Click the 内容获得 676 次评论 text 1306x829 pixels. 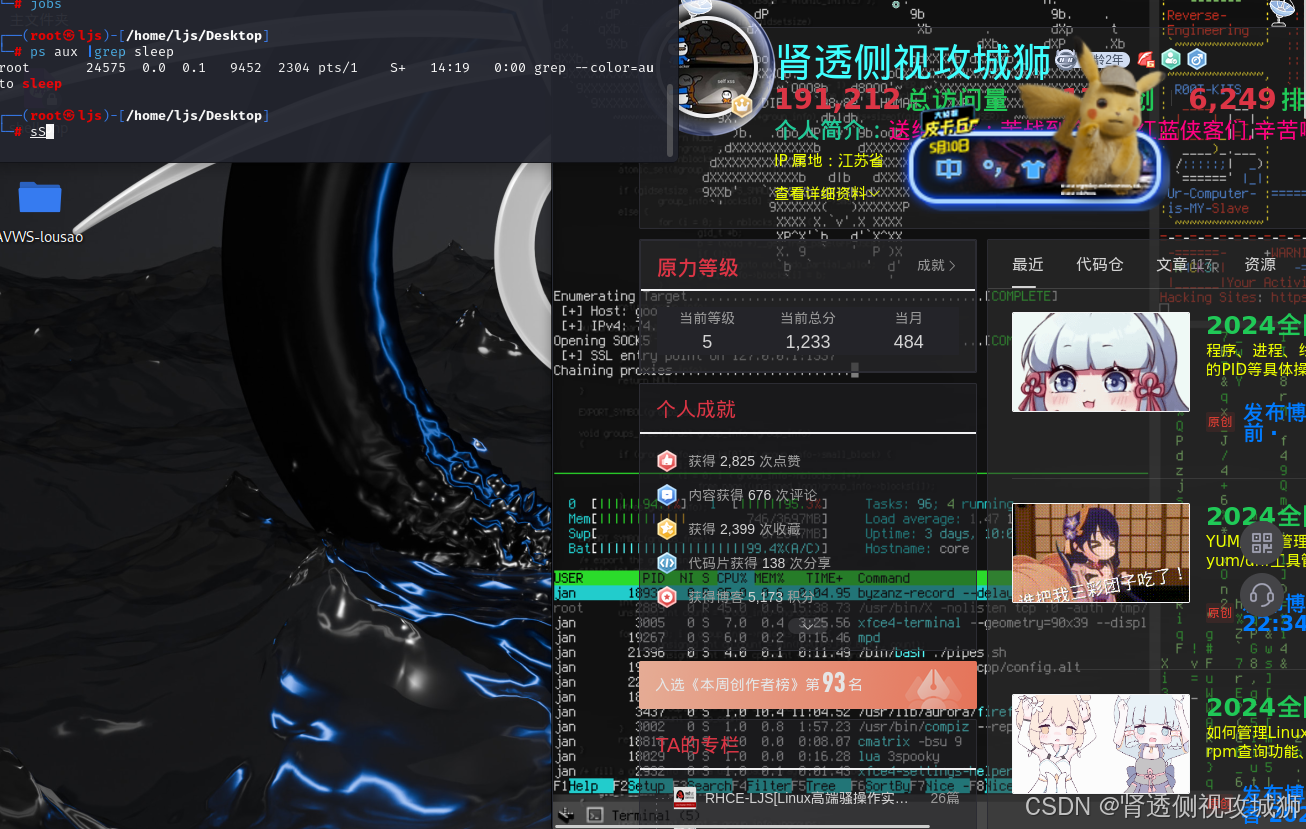[x=752, y=495]
